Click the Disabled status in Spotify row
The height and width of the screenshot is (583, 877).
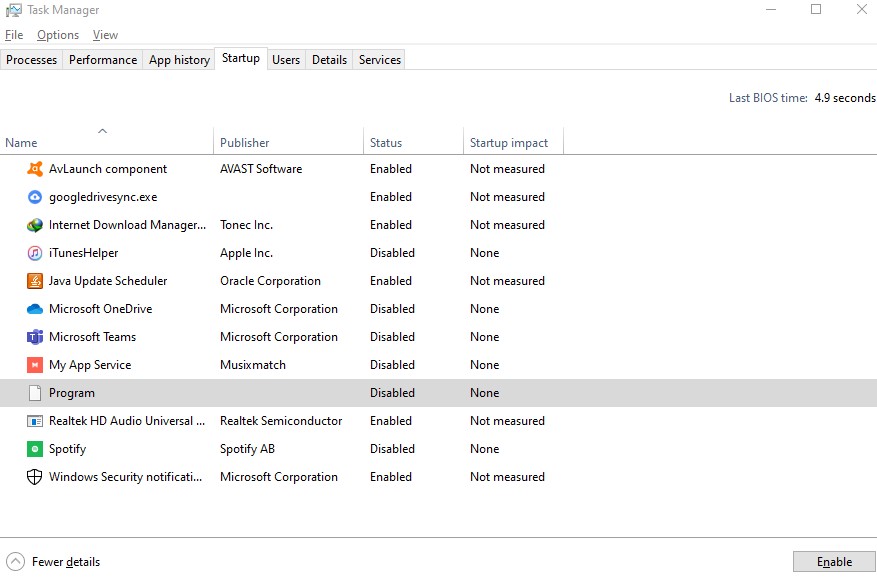click(x=393, y=449)
